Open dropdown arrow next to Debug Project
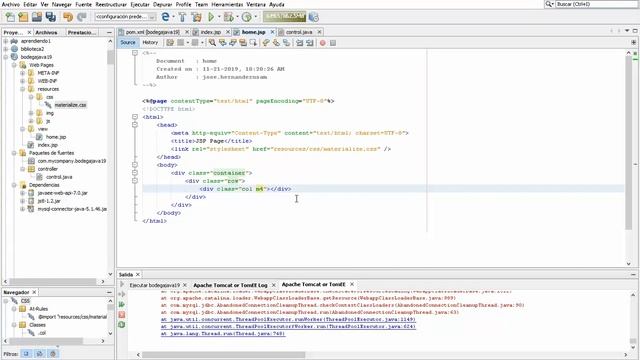The width and height of the screenshot is (640, 360). 237,17
